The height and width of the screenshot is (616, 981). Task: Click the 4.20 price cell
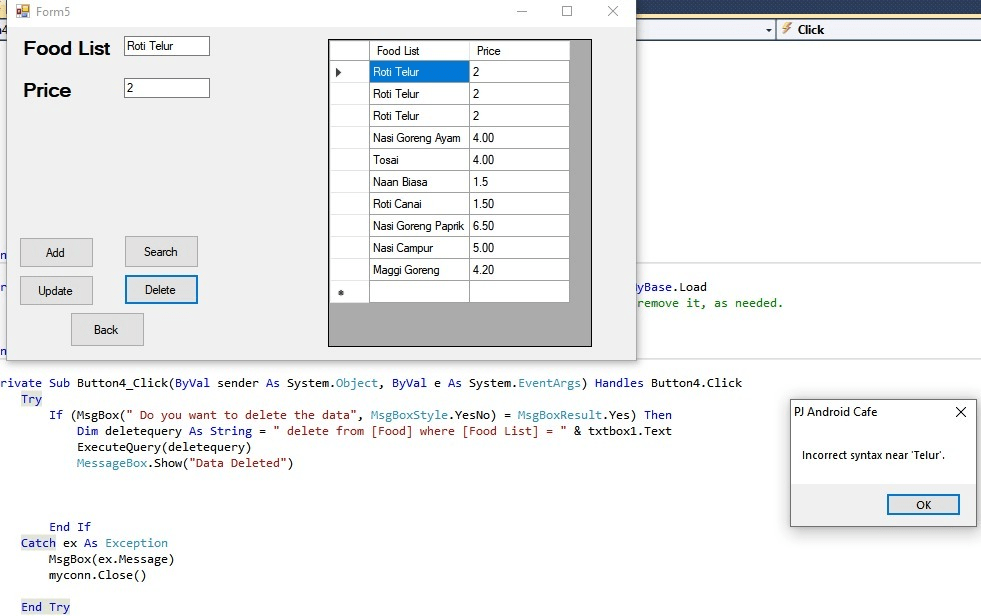point(519,270)
